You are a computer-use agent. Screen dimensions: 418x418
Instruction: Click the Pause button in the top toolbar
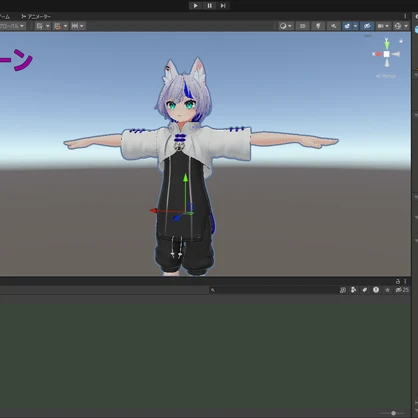point(209,6)
